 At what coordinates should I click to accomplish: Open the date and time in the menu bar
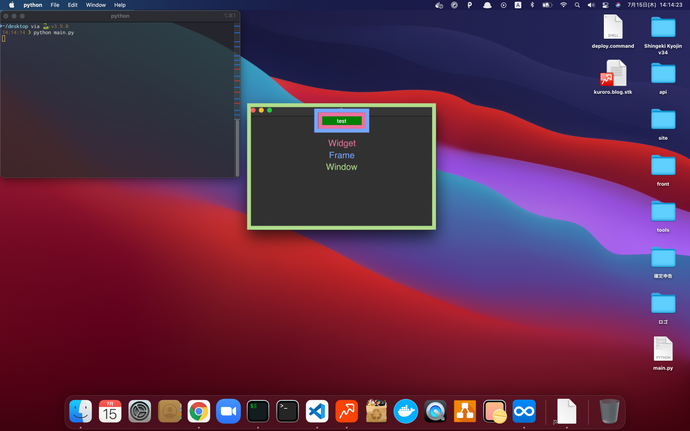(x=655, y=5)
